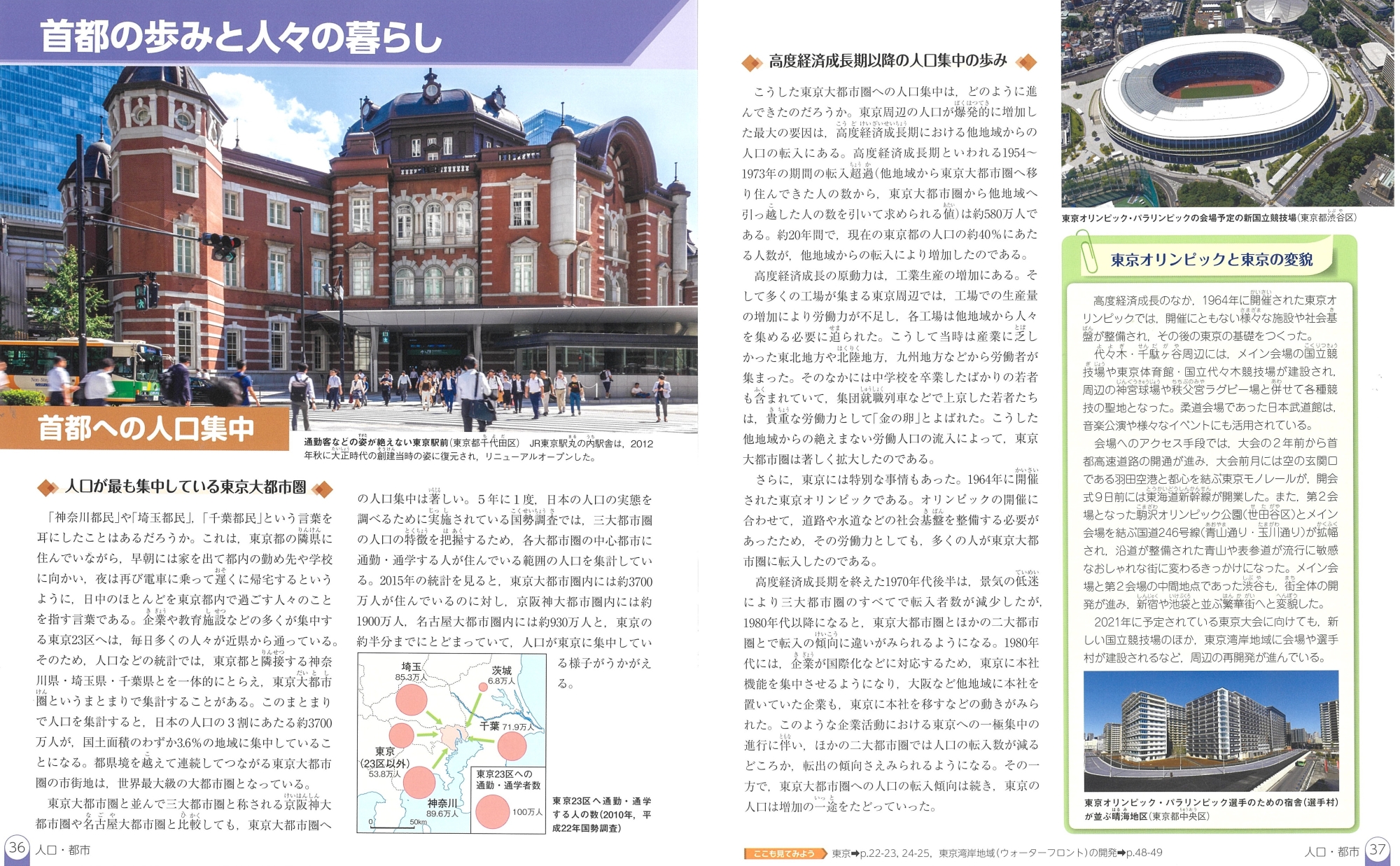The width and height of the screenshot is (1400, 866).
Task: Select sidebar title 東京オリンピックと東京の変貌
Action: tap(1212, 260)
